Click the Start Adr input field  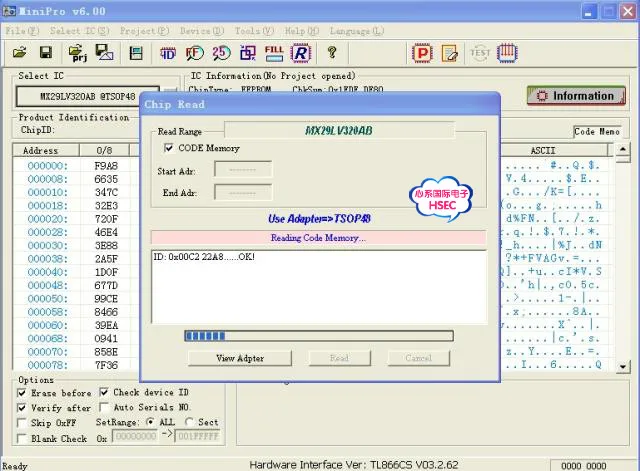pos(243,169)
